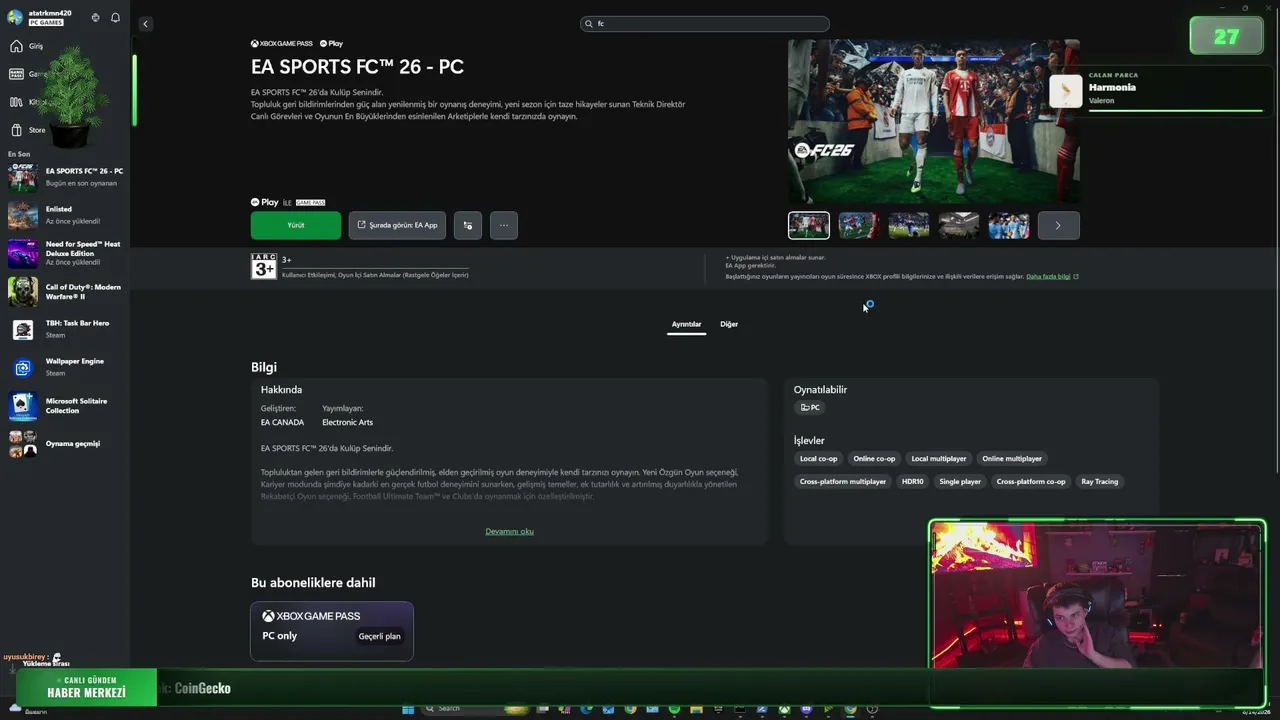The height and width of the screenshot is (720, 1280).
Task: Open Enlisted from the recent games list
Action: (66, 215)
